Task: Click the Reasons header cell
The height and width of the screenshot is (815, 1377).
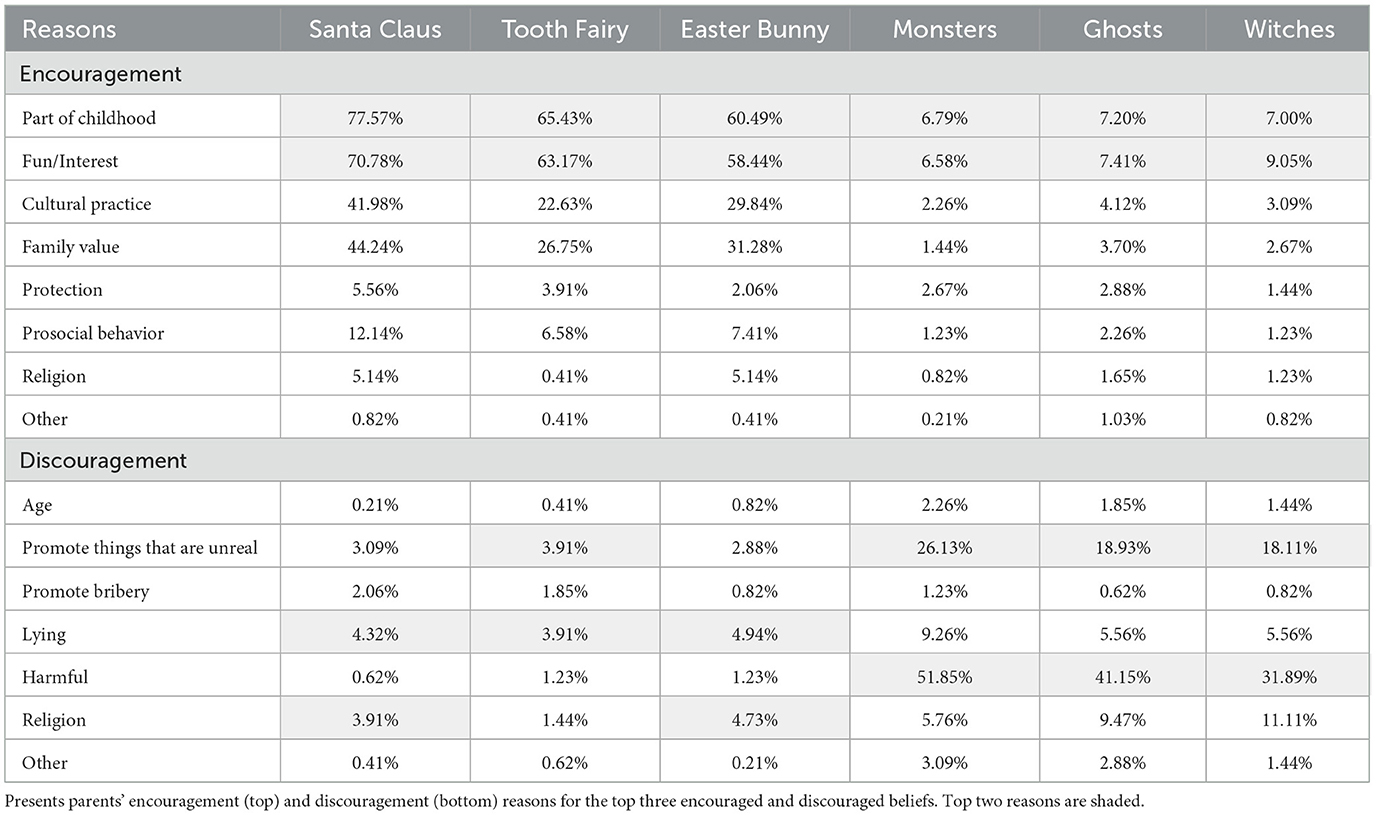Action: (69, 29)
